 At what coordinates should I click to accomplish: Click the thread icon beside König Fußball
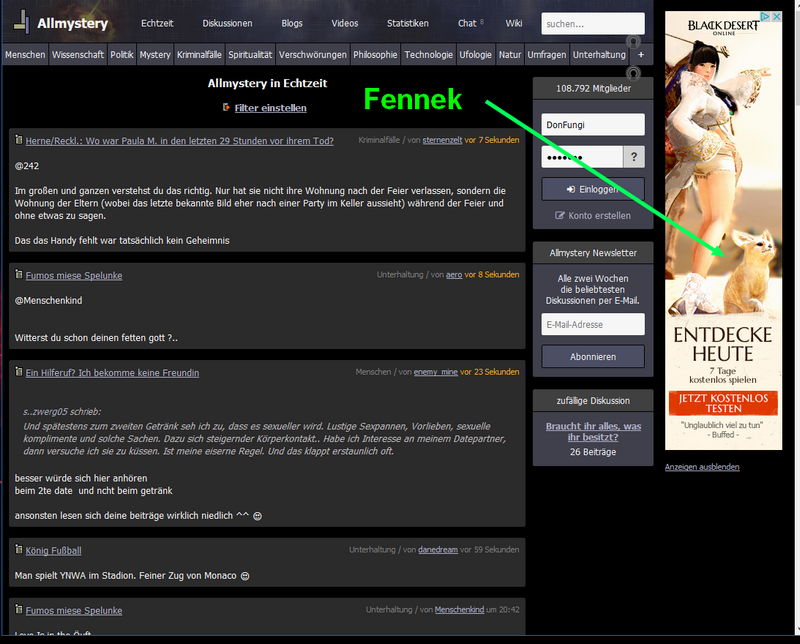tap(19, 550)
